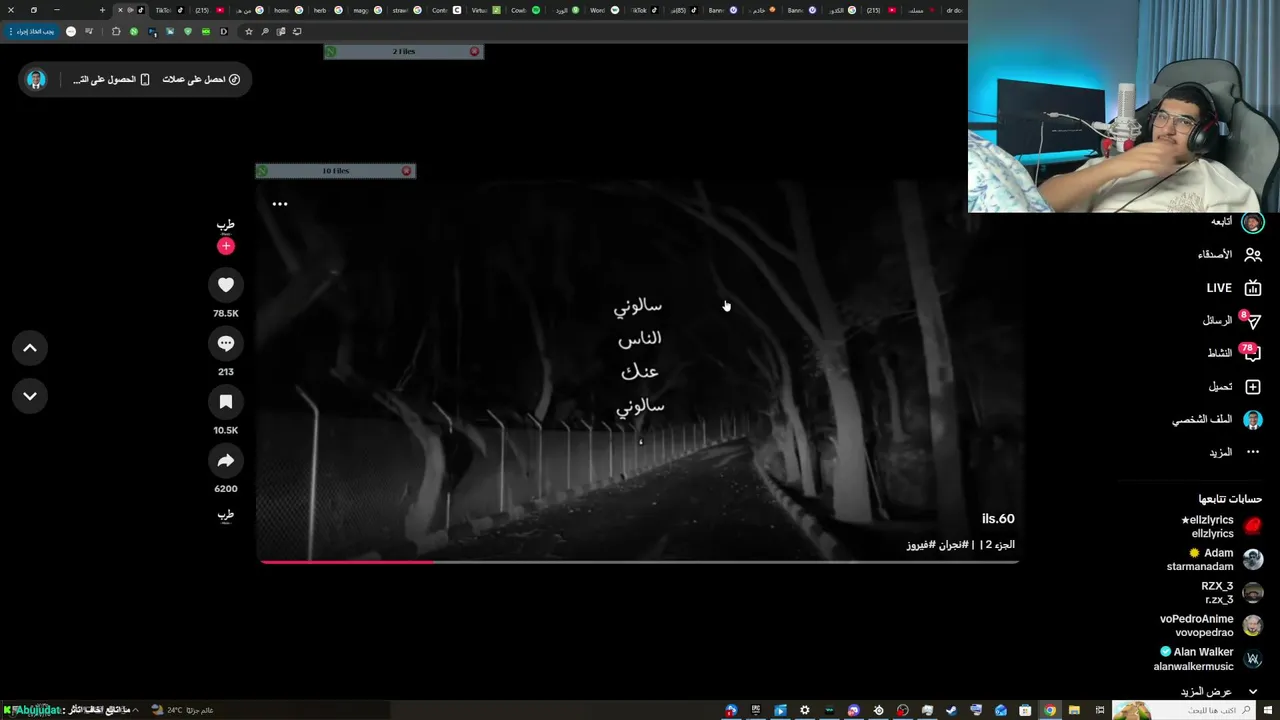Click the green icon on 10 Files bar
The image size is (1280, 720).
tap(263, 171)
